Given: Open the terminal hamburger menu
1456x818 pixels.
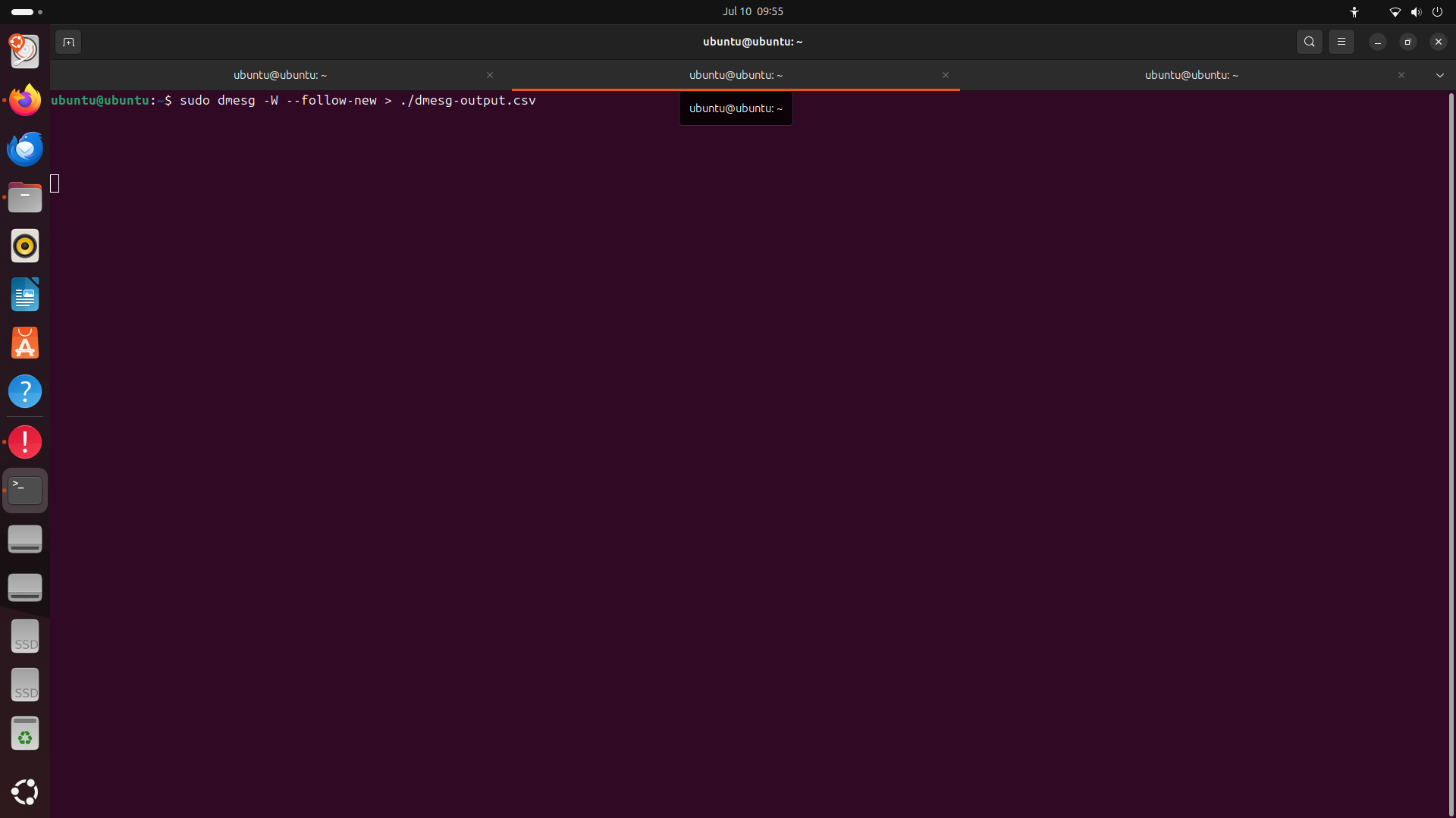Looking at the screenshot, I should click(1341, 42).
